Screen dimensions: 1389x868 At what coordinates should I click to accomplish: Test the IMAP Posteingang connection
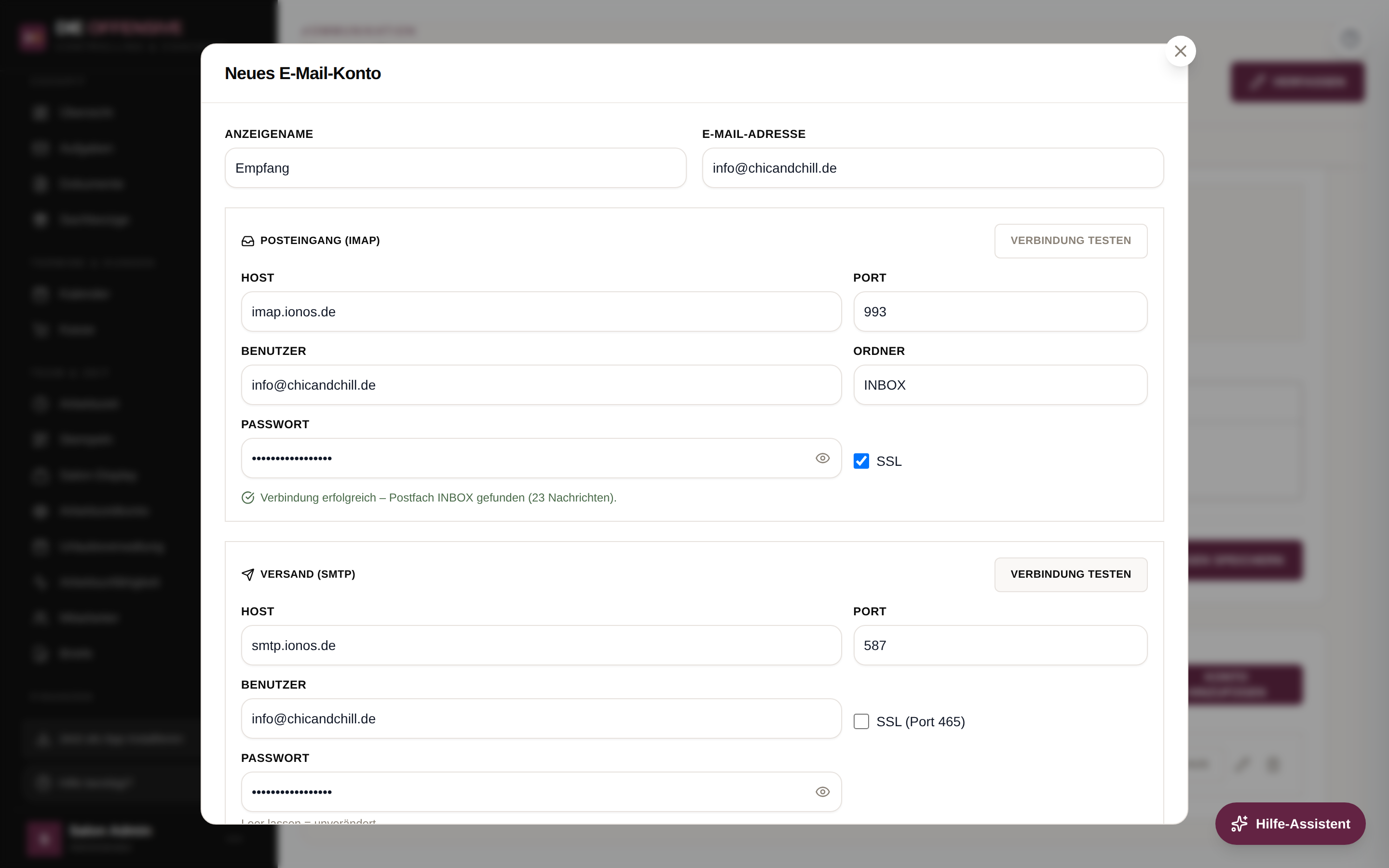click(1071, 241)
